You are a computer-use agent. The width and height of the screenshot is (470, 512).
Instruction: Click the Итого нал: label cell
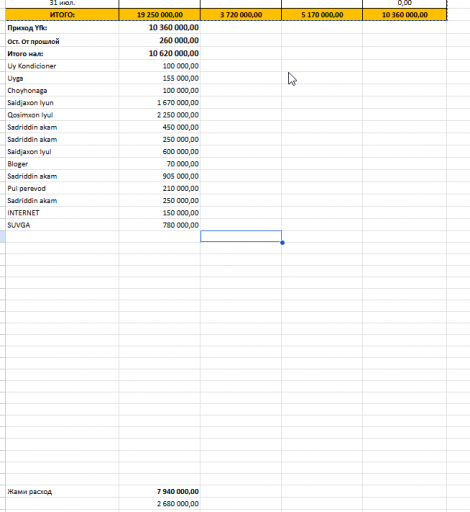(62, 54)
